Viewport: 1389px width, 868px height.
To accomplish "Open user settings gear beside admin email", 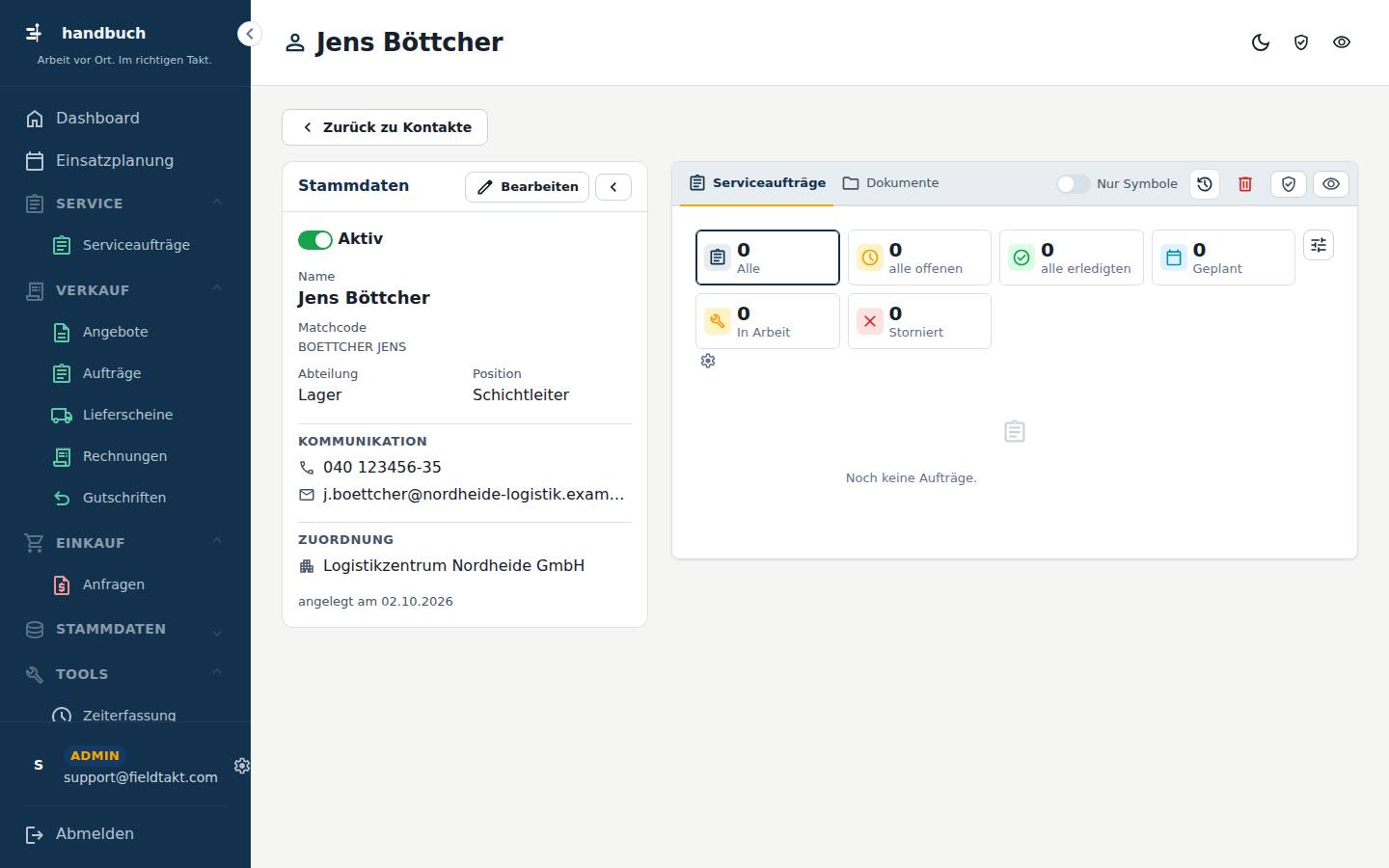I will pyautogui.click(x=242, y=766).
